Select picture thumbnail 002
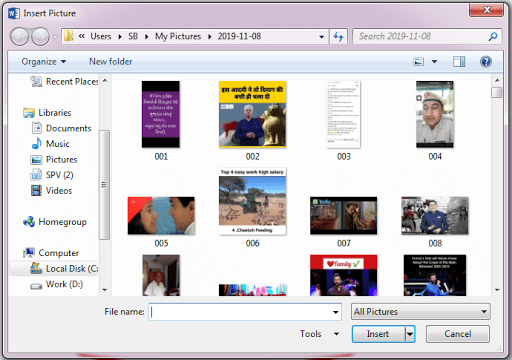512x360 pixels. pos(252,114)
